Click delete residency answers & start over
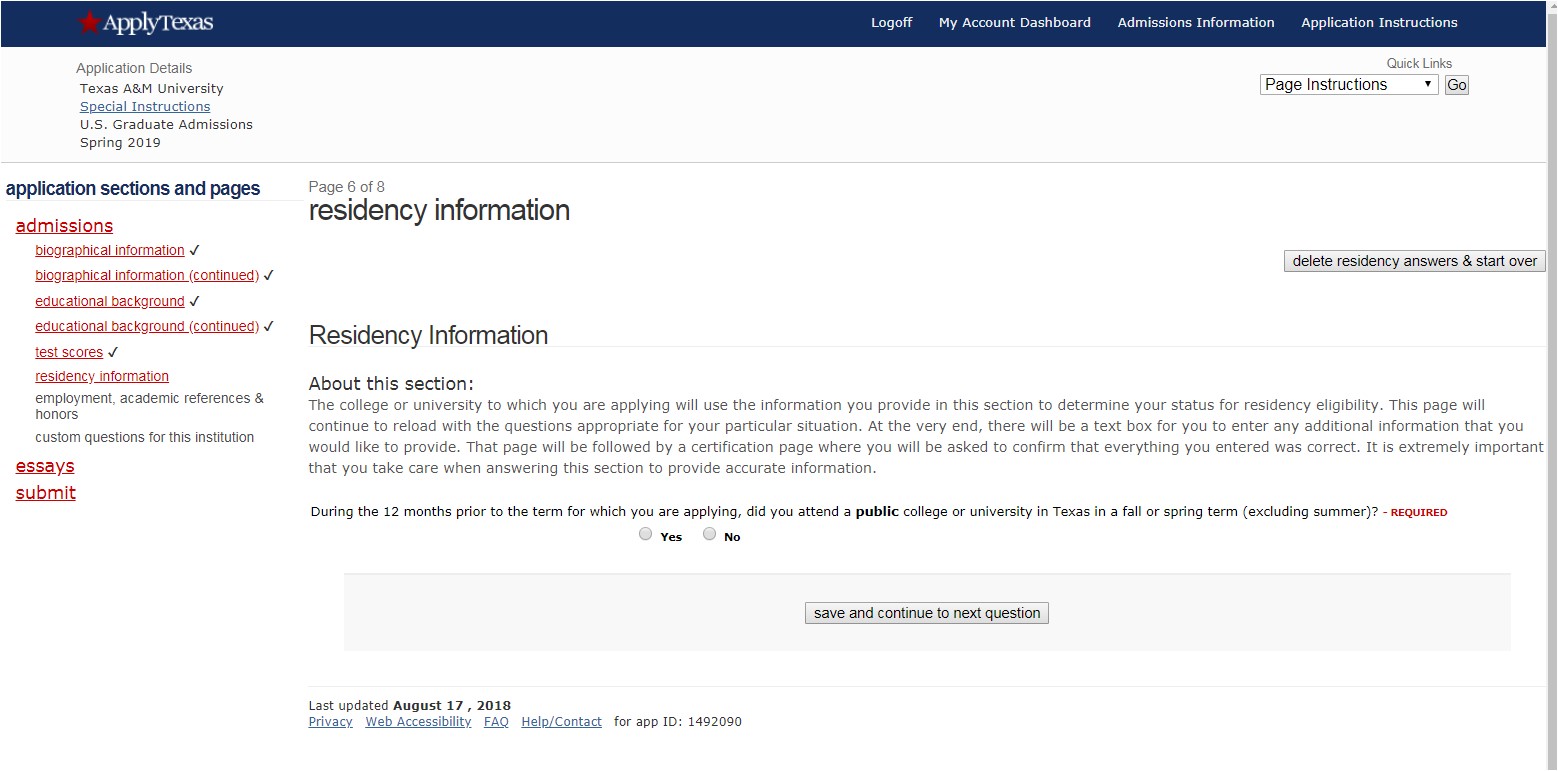The height and width of the screenshot is (771, 1558). click(x=1413, y=260)
